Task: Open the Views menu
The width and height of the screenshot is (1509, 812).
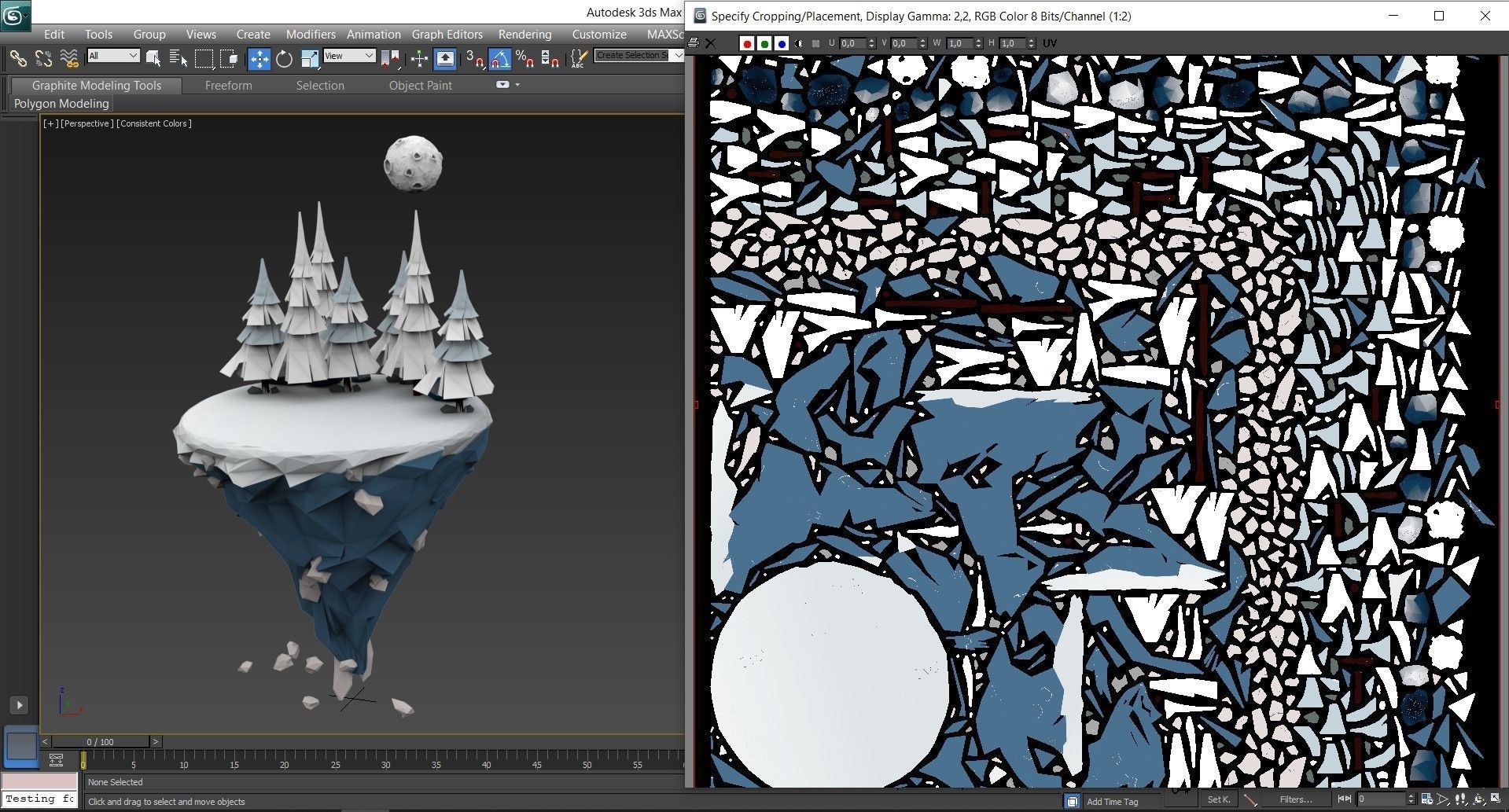Action: 201,35
